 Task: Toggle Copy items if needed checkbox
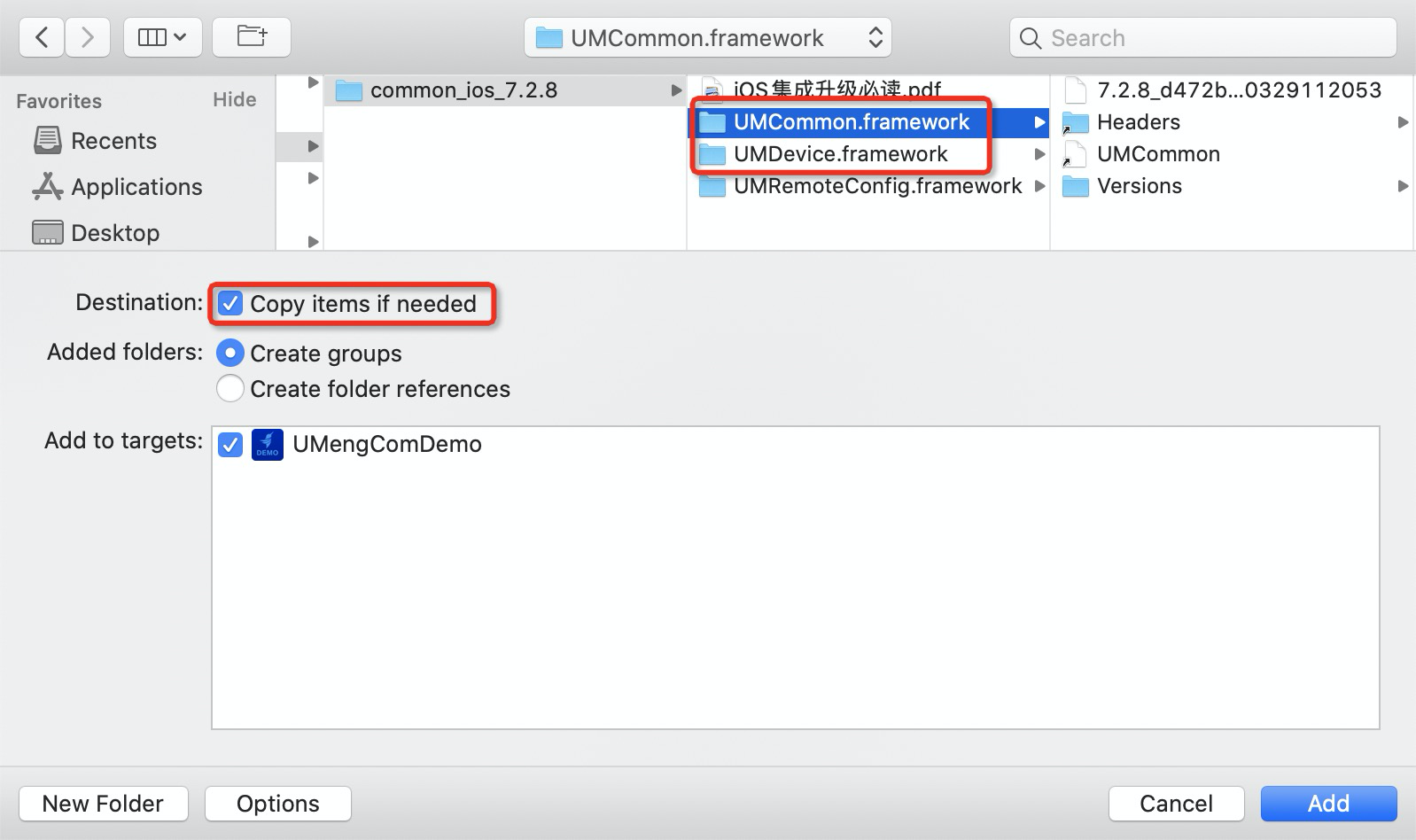[x=230, y=304]
